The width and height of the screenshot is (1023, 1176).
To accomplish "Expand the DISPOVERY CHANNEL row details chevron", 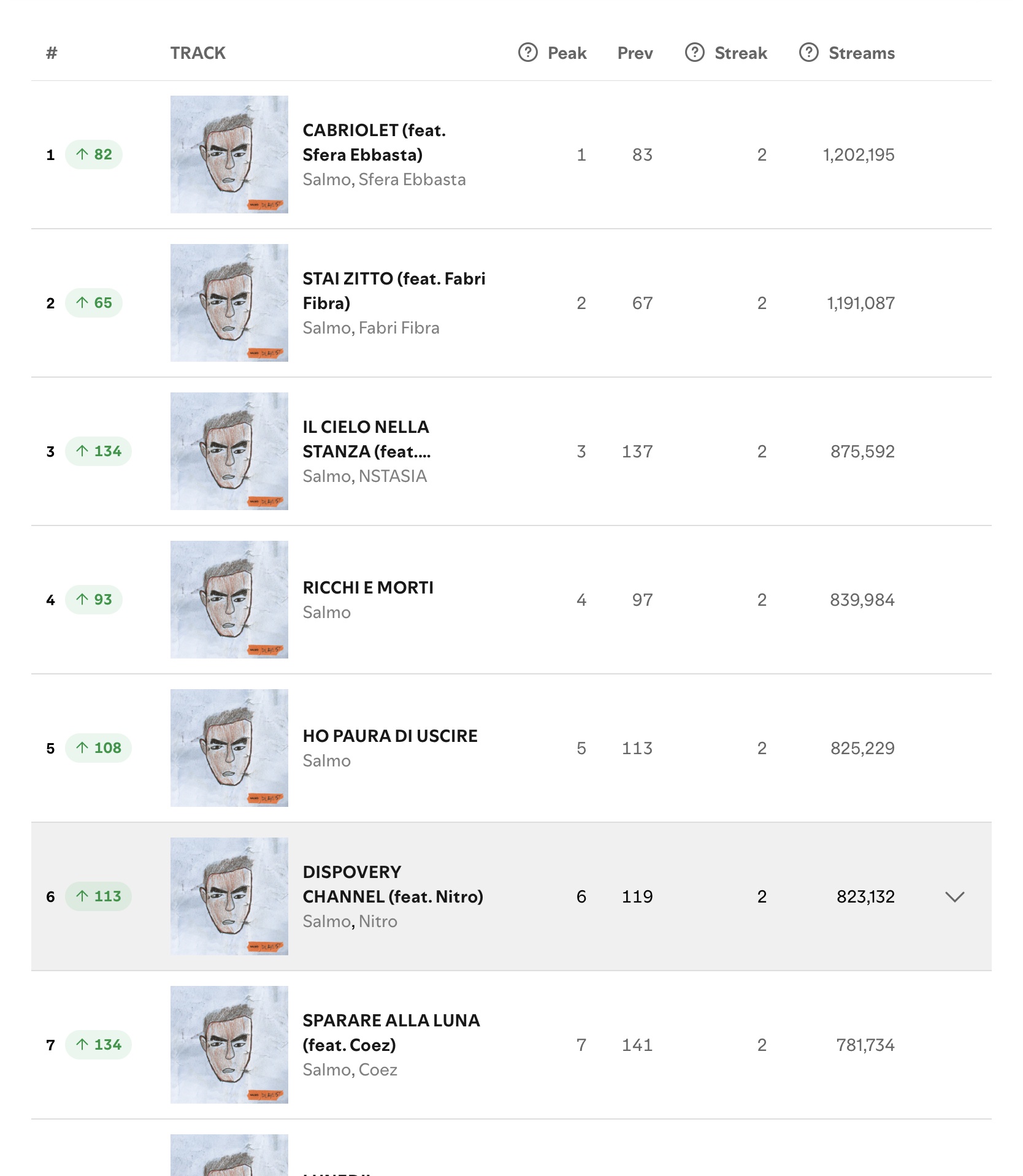I will click(x=955, y=897).
